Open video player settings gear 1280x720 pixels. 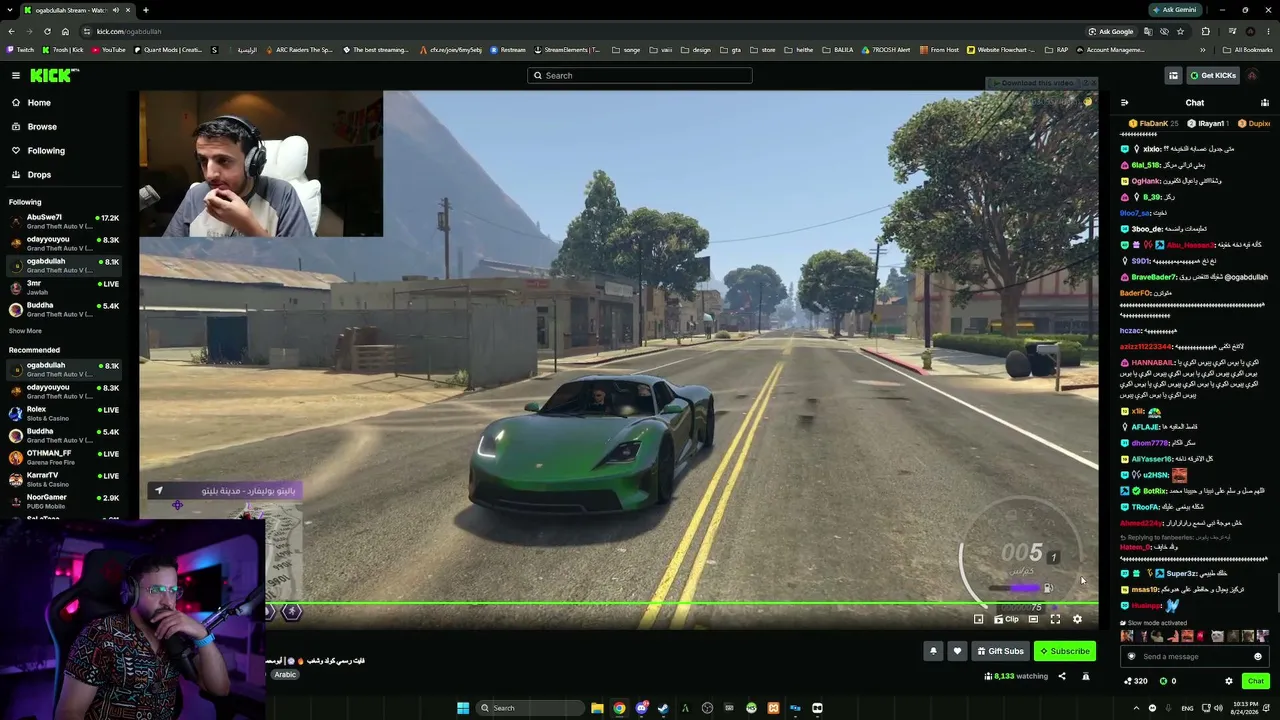click(1077, 619)
